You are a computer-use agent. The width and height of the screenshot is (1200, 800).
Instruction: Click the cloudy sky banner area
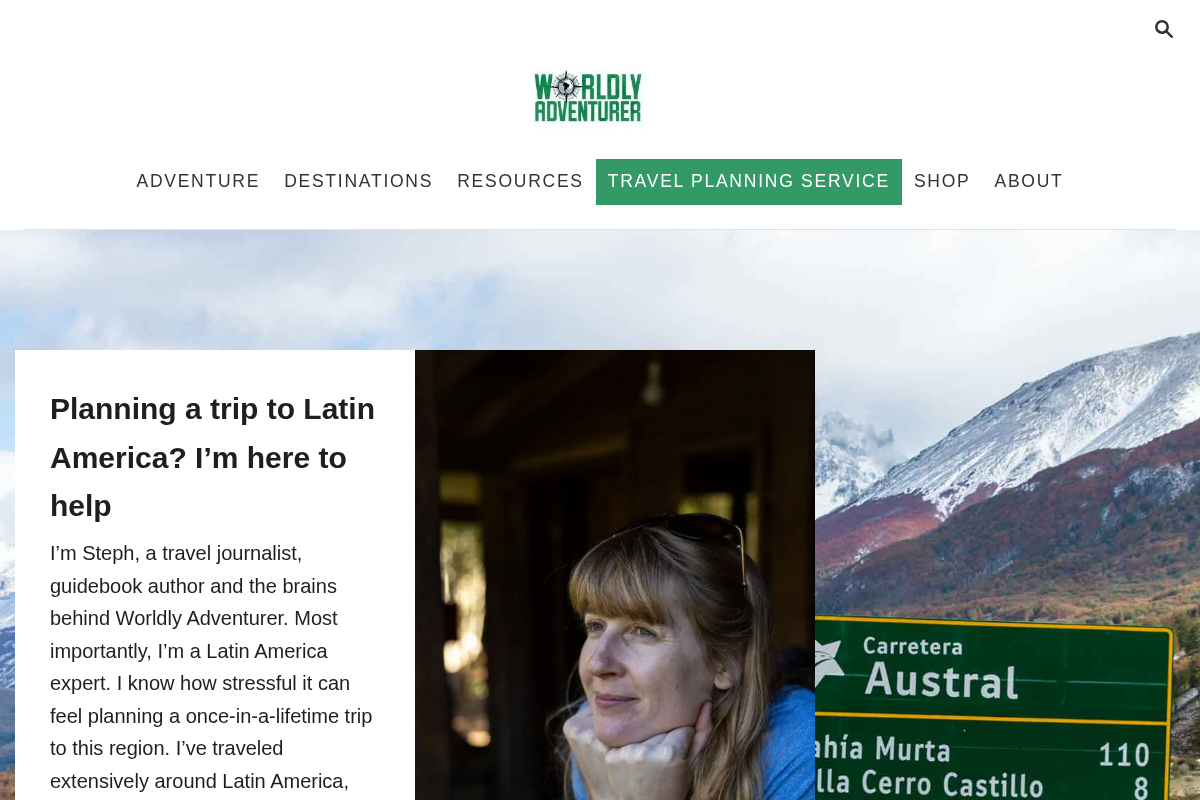(600, 288)
